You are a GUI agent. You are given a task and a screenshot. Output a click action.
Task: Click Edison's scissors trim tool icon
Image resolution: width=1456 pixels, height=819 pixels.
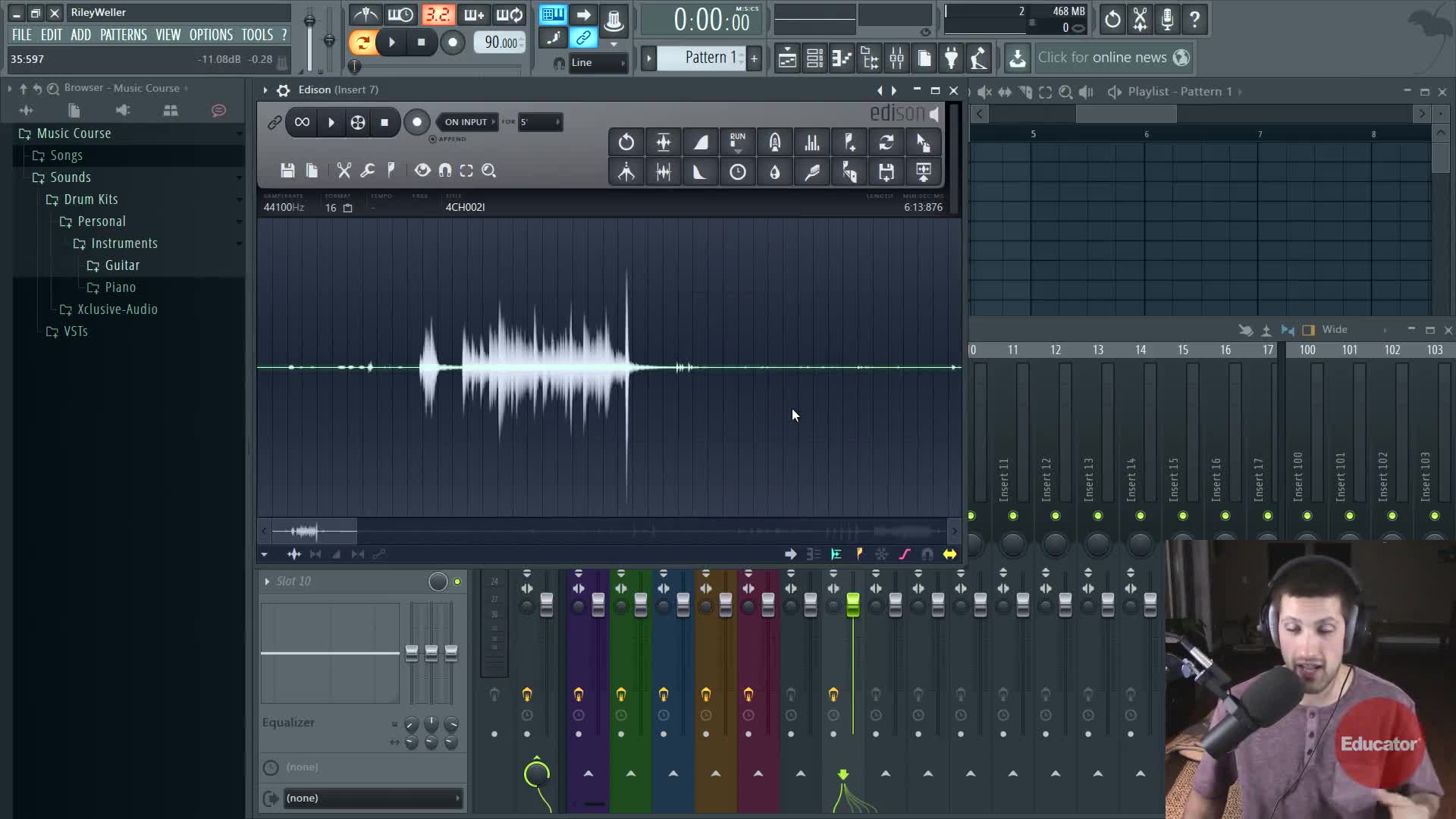click(x=344, y=171)
